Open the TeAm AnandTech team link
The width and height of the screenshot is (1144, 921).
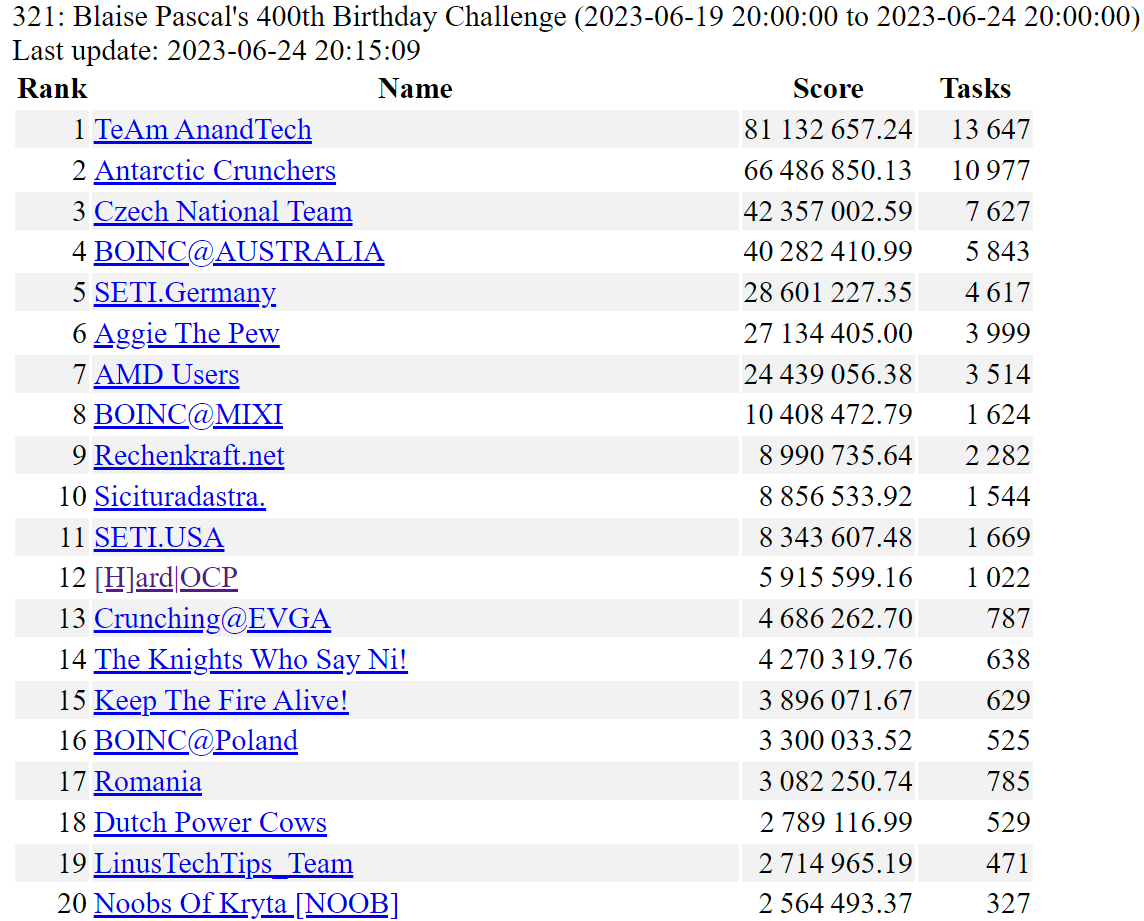point(203,130)
